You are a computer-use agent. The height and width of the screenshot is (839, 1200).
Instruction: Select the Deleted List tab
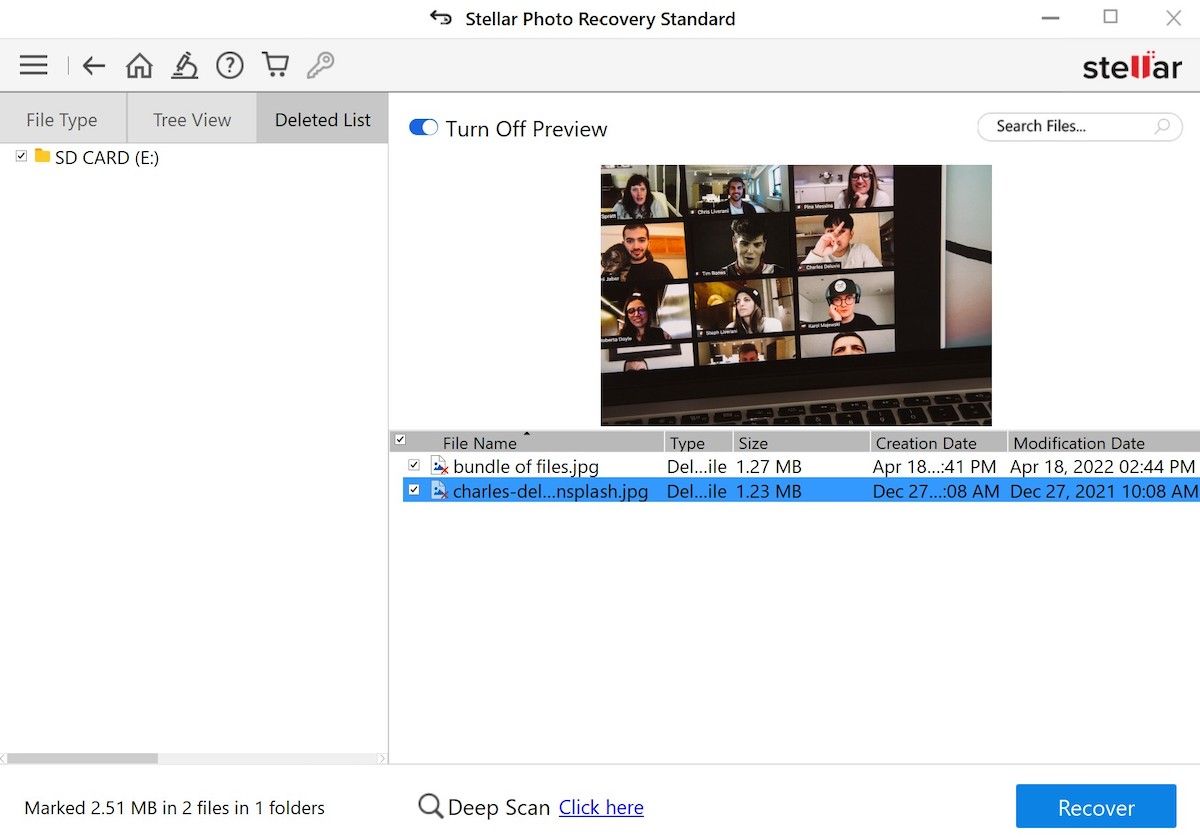[x=323, y=119]
